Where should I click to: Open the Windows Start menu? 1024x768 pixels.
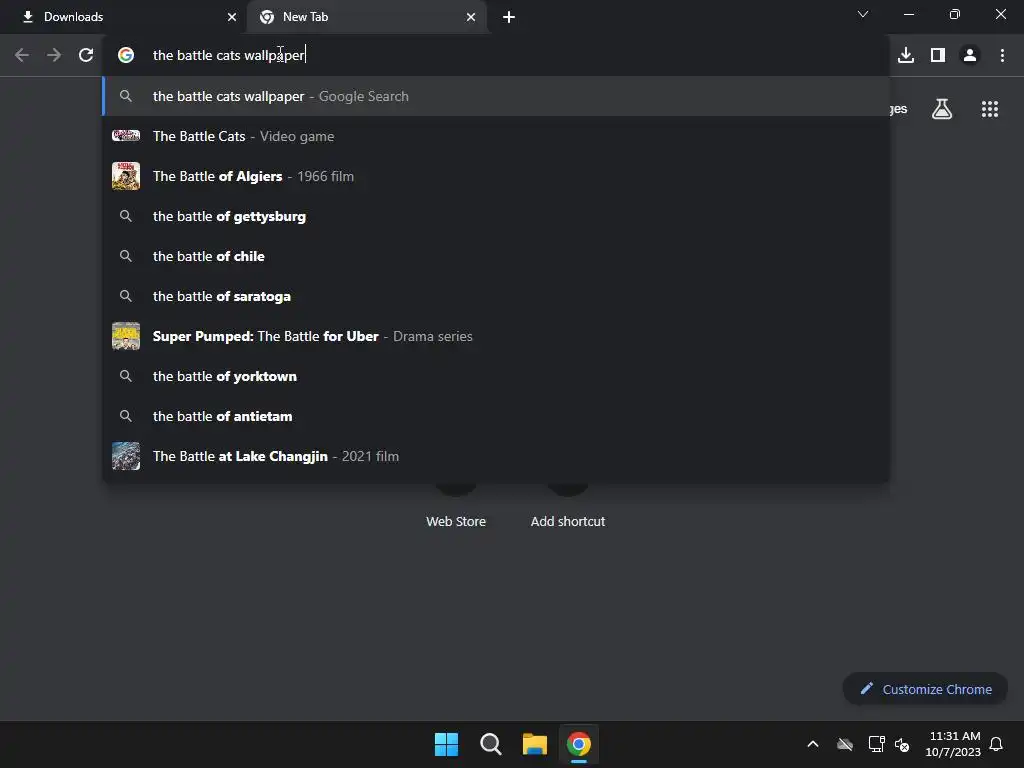point(447,744)
